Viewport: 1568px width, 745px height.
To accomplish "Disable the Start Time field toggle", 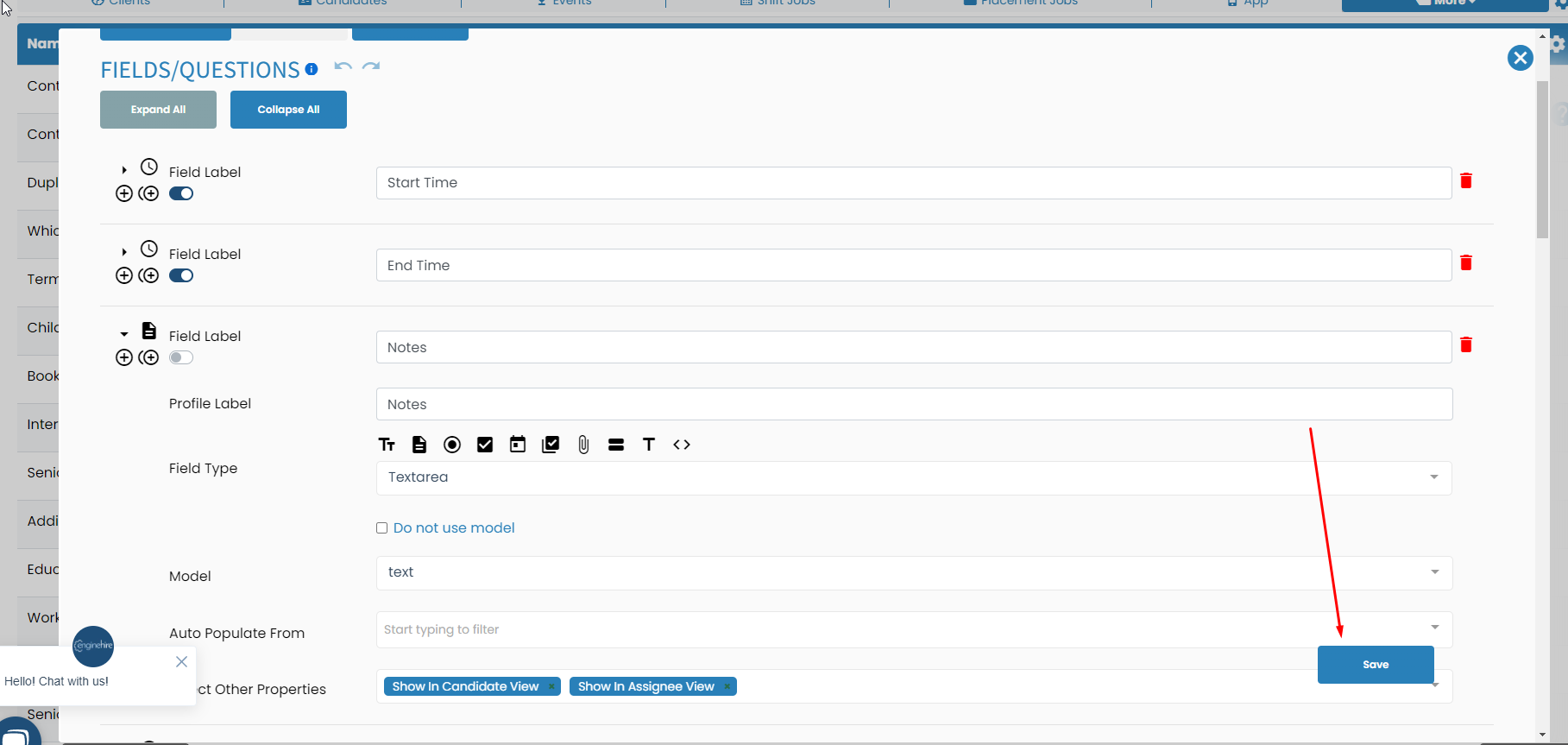I will tap(181, 193).
